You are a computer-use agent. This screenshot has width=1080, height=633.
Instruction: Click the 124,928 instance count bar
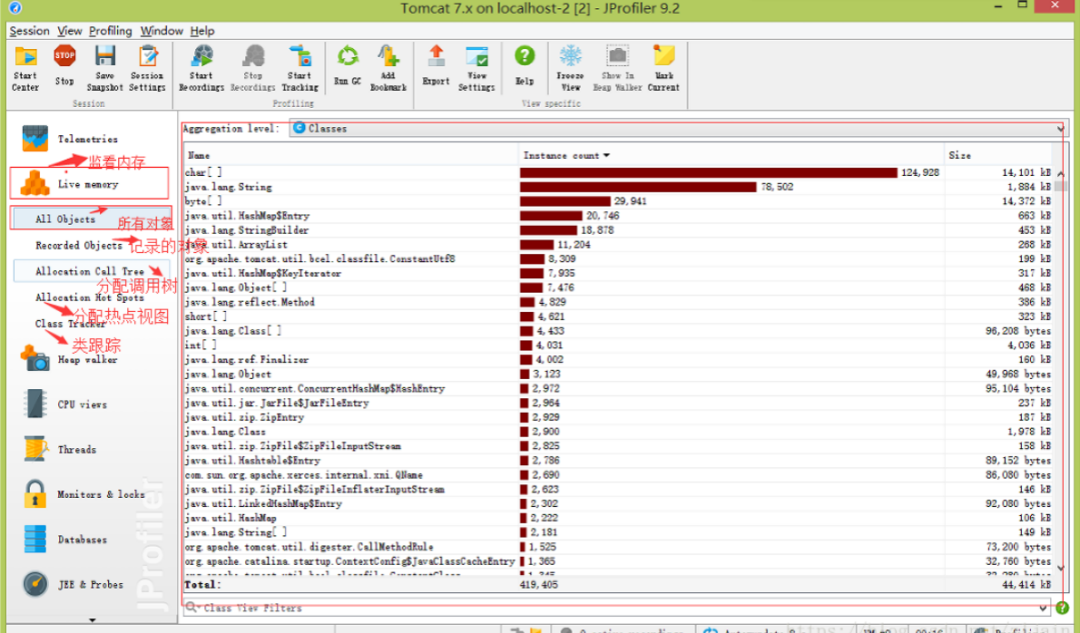tap(709, 172)
